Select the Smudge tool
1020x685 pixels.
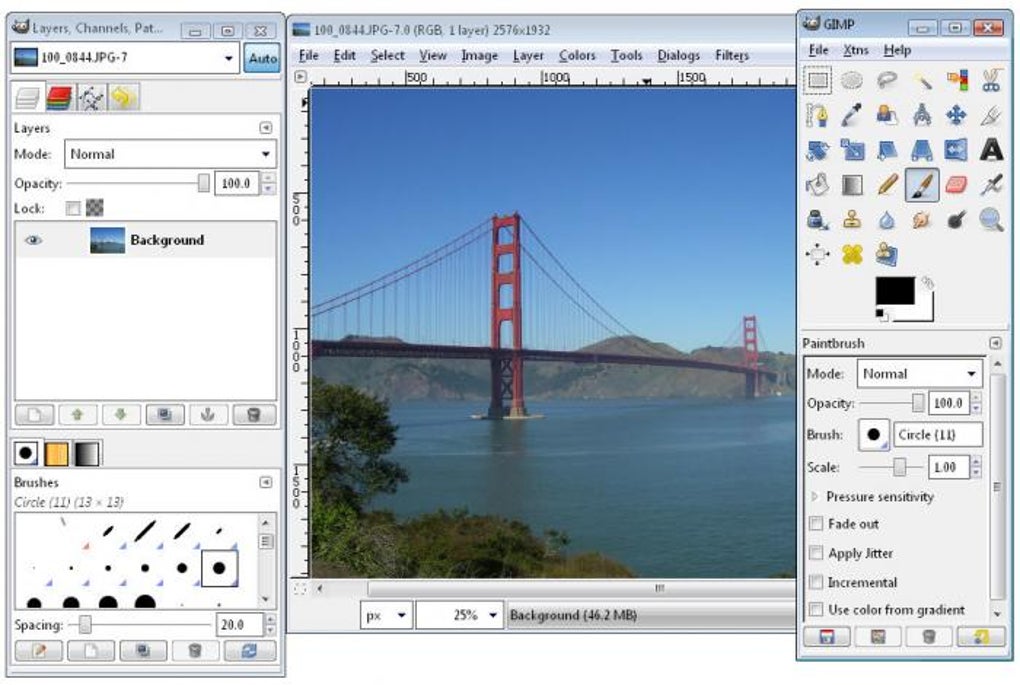(922, 220)
